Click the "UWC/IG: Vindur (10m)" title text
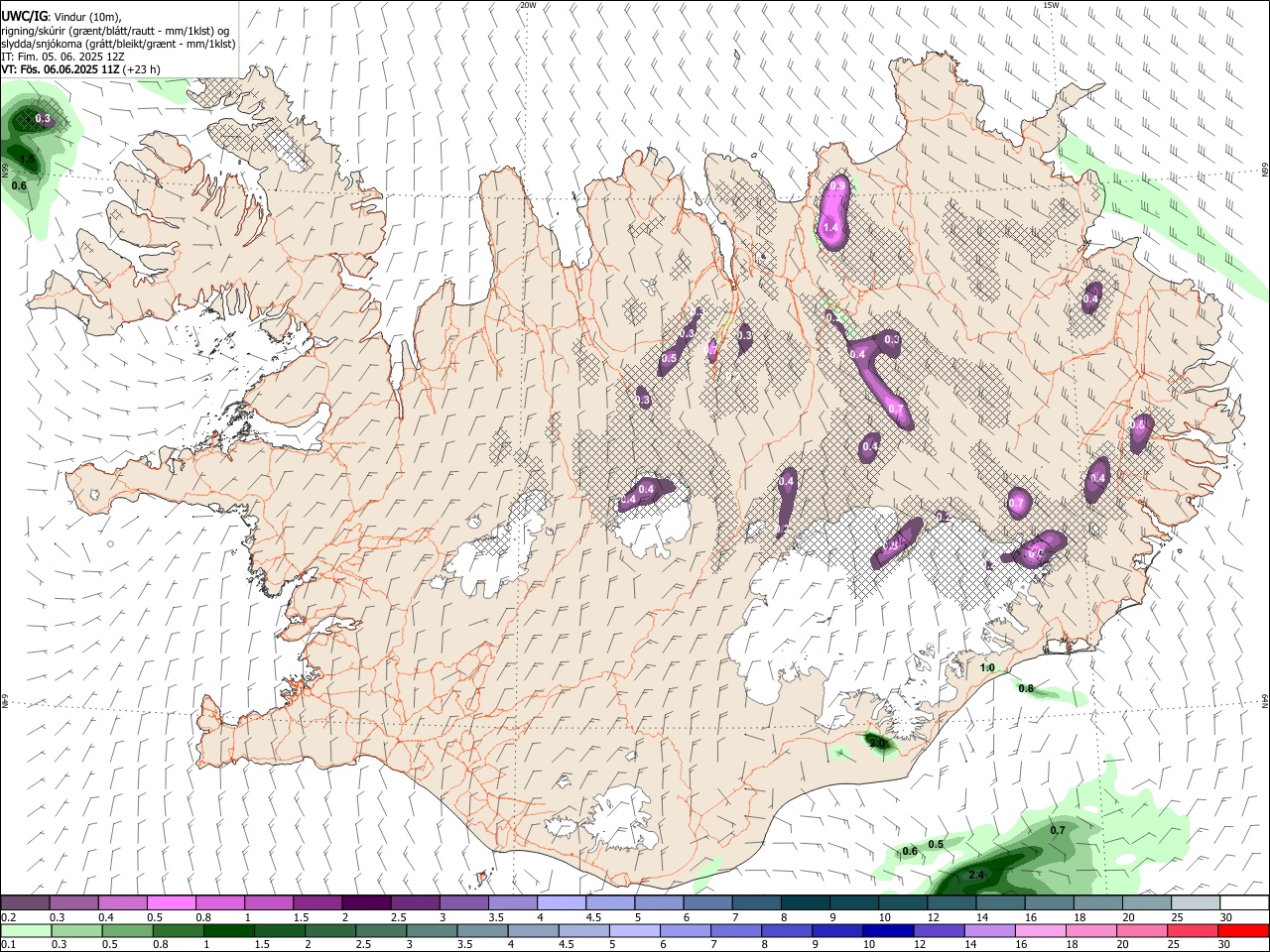The height and width of the screenshot is (952, 1270). [62, 17]
